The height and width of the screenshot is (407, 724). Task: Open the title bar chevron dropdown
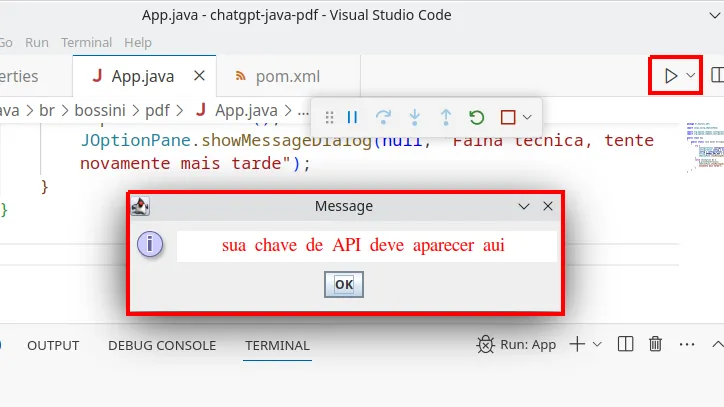714,15
